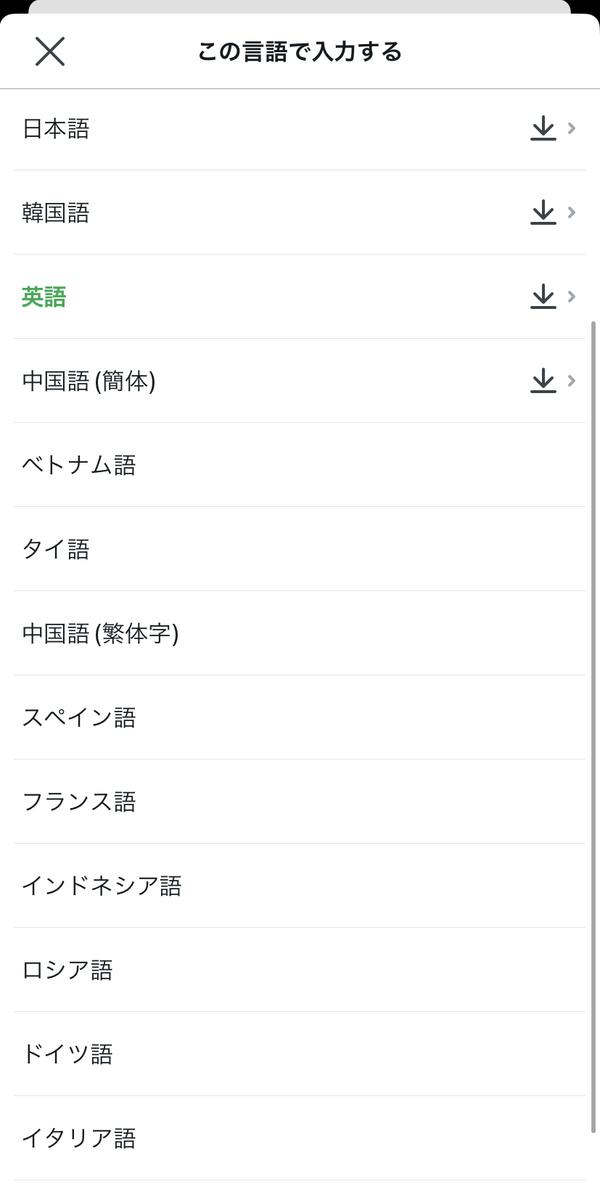Choose ベトナム語 from the list
Image resolution: width=600 pixels, height=1199 pixels.
300,465
